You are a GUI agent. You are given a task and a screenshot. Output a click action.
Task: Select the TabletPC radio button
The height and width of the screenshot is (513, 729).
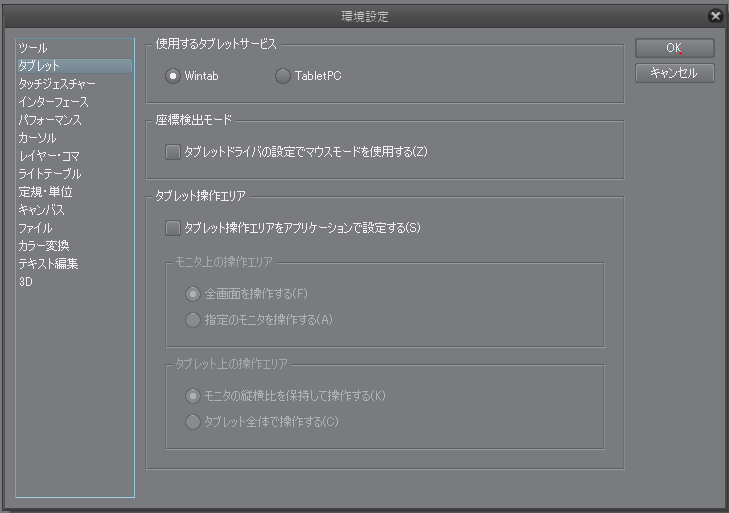[x=282, y=75]
